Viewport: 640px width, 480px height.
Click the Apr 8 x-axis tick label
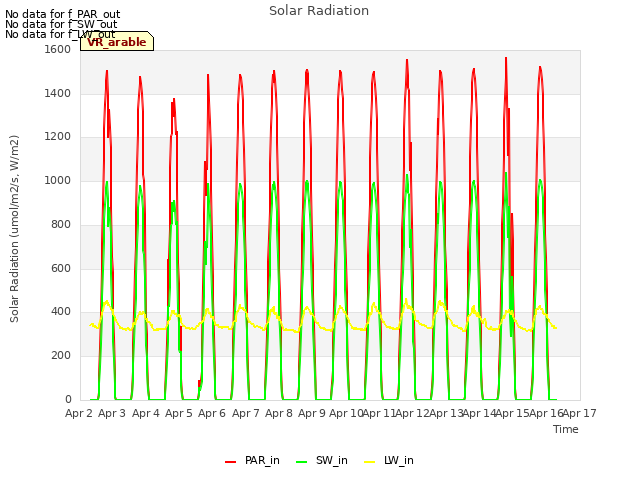(x=279, y=413)
